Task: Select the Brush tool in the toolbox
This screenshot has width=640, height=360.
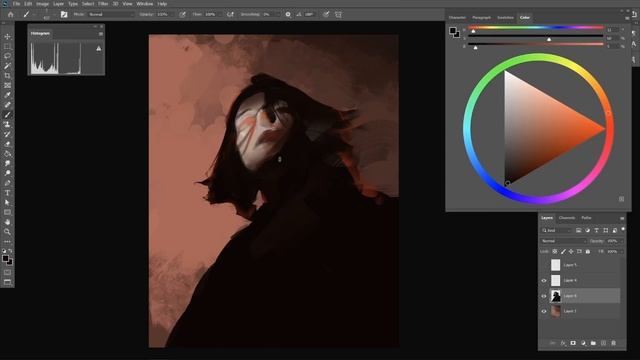Action: (x=7, y=115)
